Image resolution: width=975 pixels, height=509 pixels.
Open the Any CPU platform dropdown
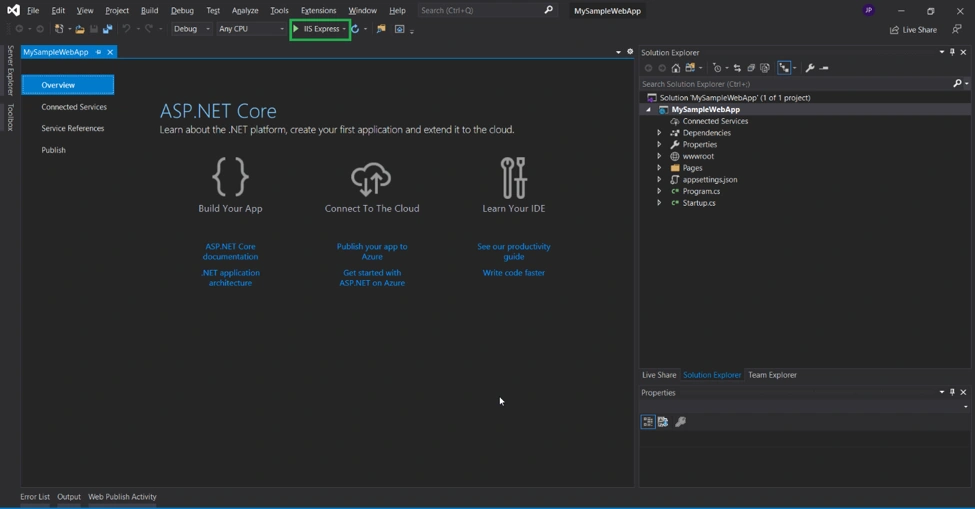click(251, 29)
